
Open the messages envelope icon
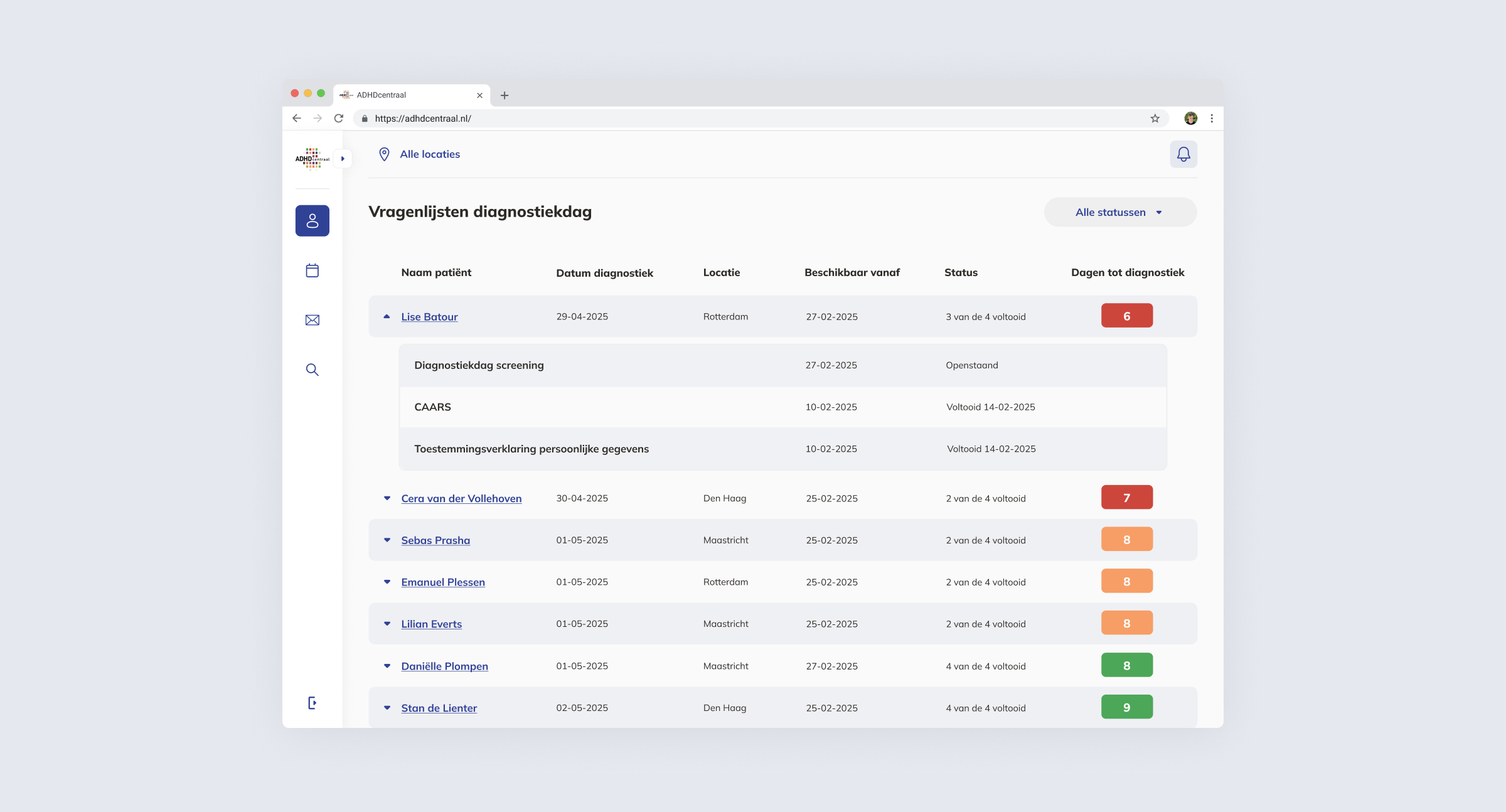[312, 320]
